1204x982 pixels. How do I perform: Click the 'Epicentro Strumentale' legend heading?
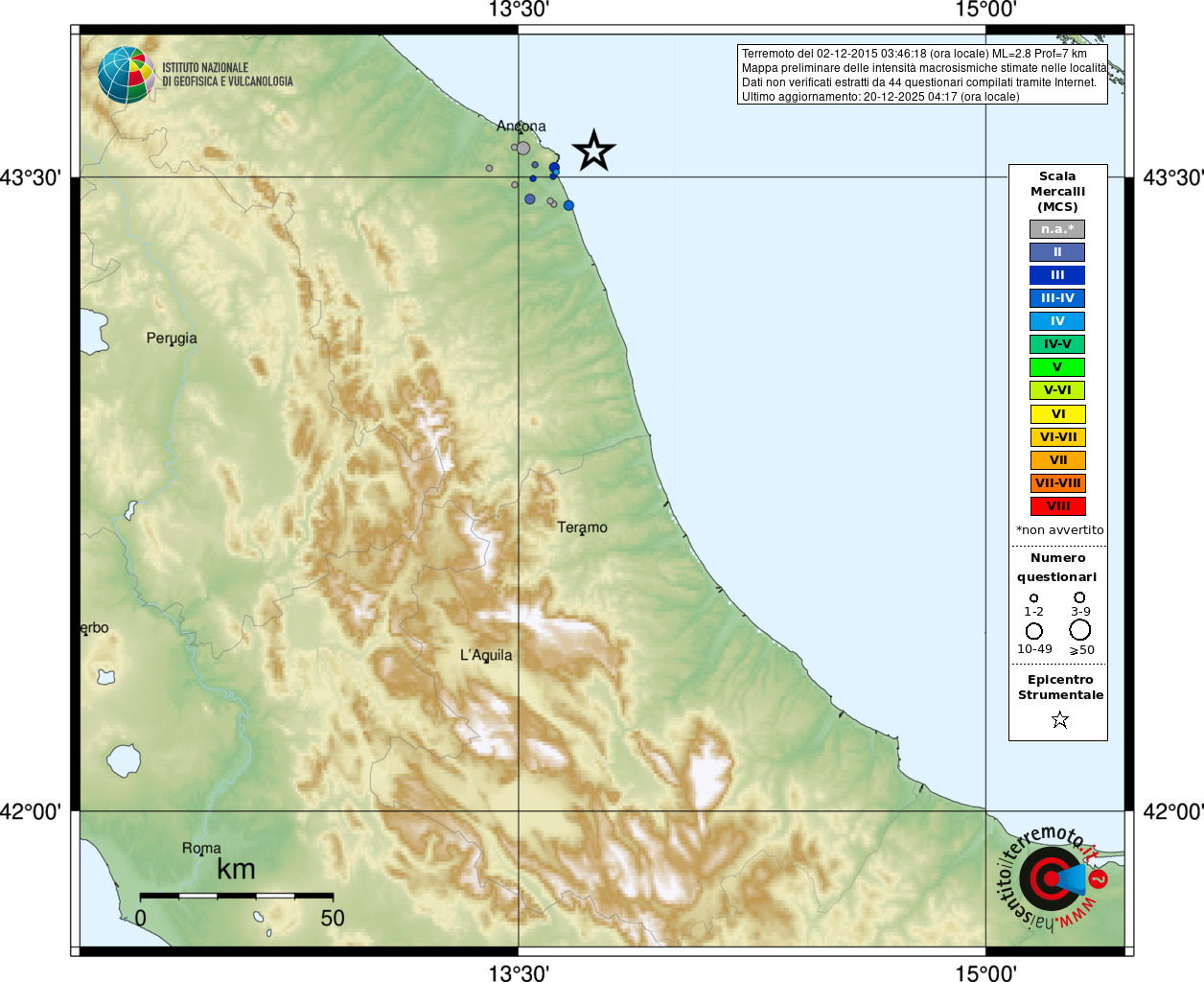tap(1060, 687)
